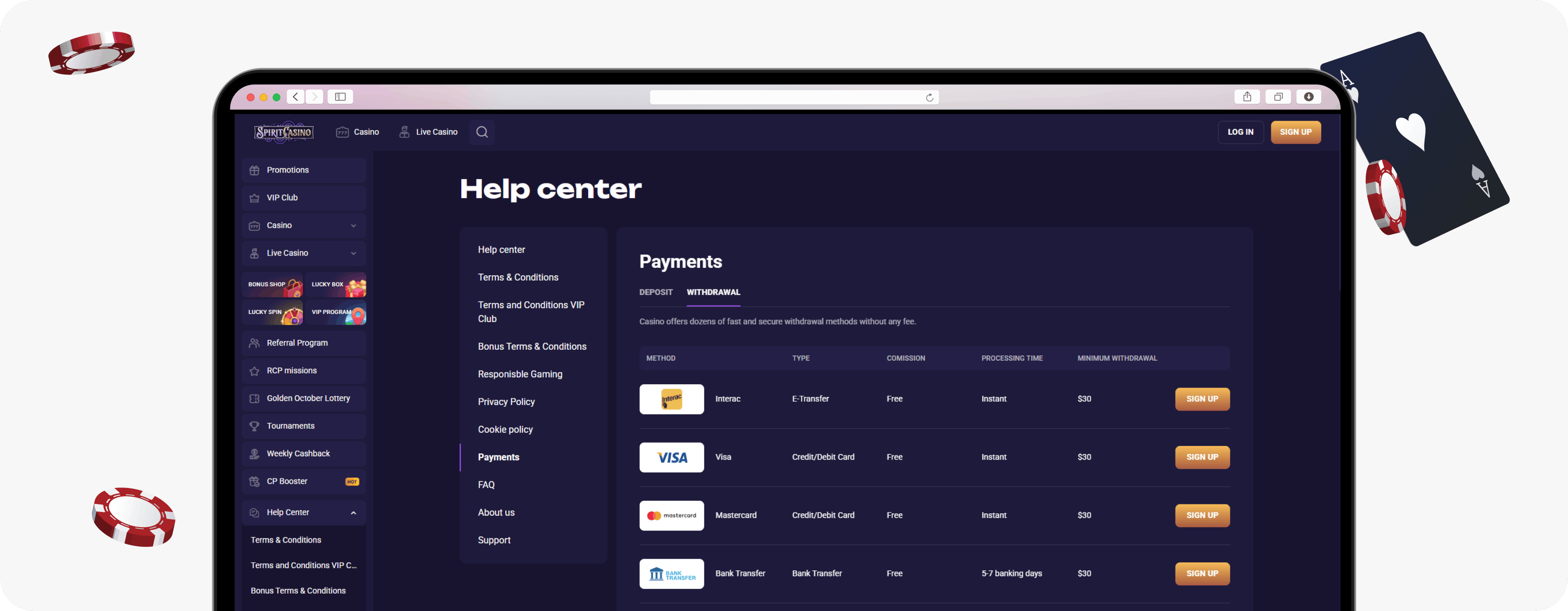This screenshot has width=1568, height=611.
Task: Open FAQ in the help menu
Action: 486,485
